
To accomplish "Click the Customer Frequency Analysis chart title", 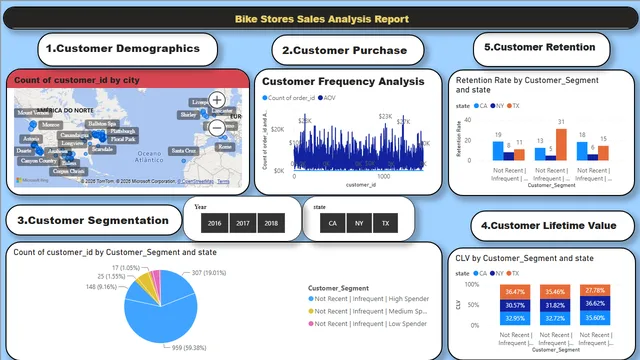I will pyautogui.click(x=343, y=81).
